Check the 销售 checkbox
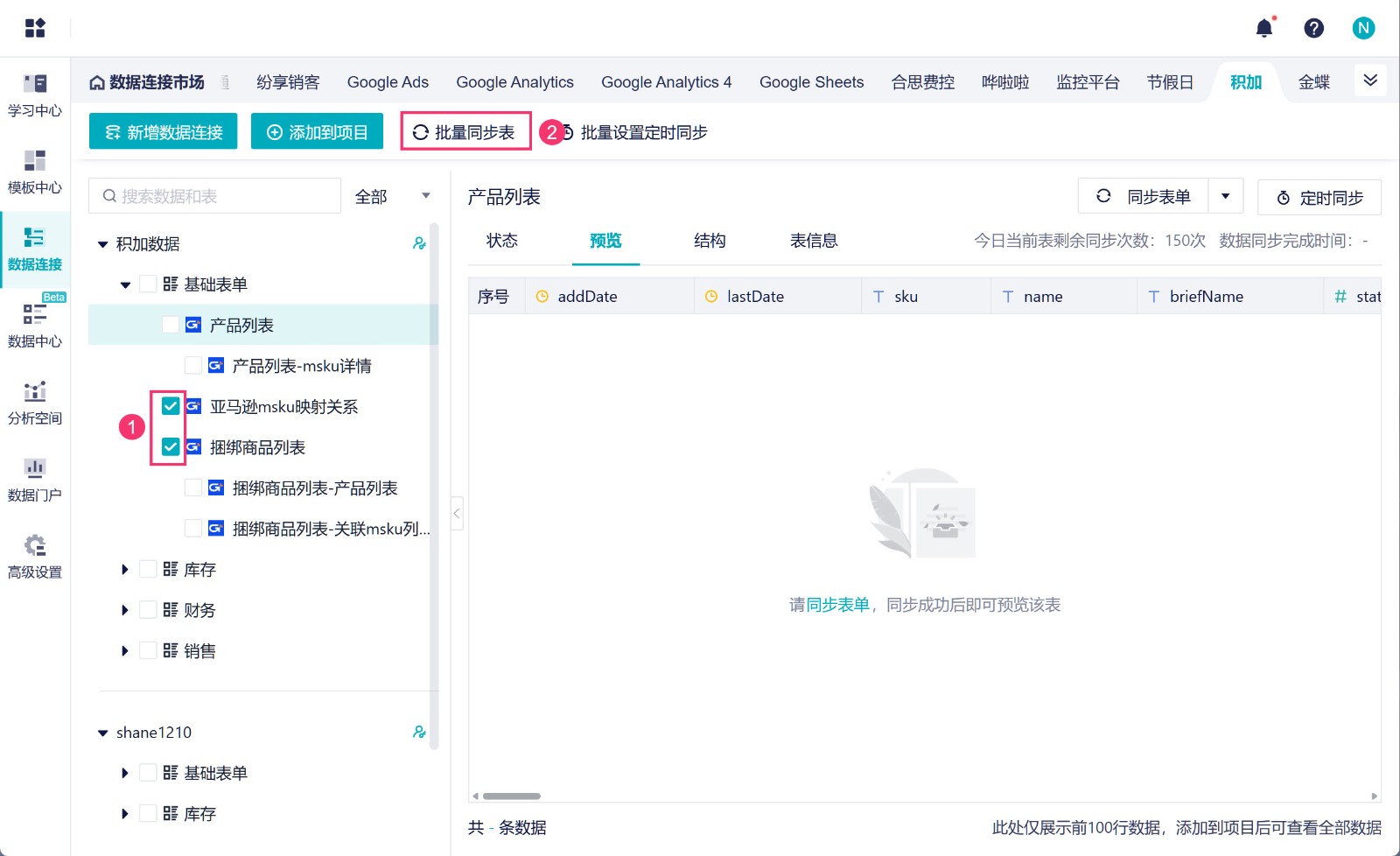The width and height of the screenshot is (1400, 856). [148, 650]
